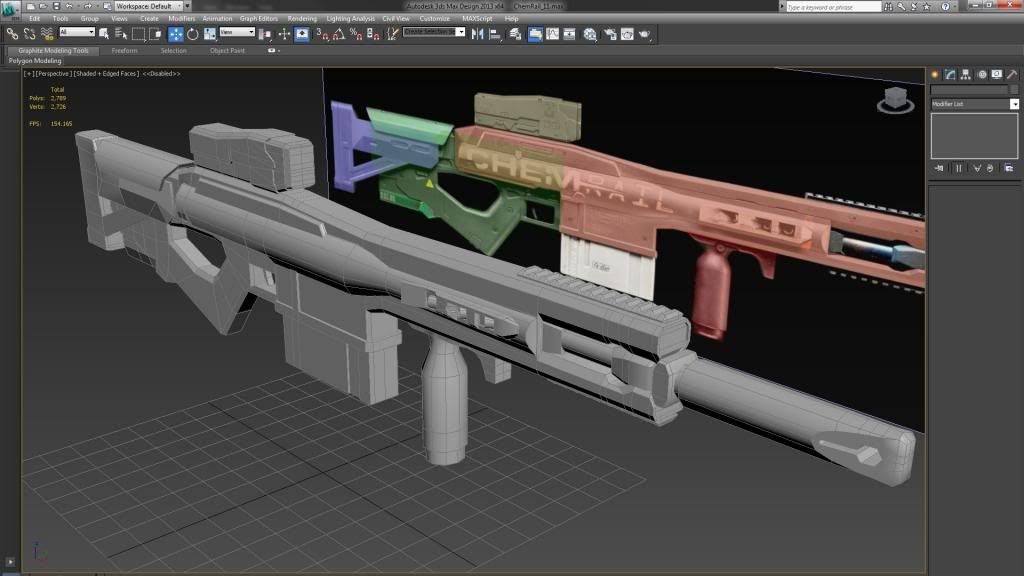Screen dimensions: 1024x576
Task: Open the Material Editor
Action: click(x=590, y=34)
